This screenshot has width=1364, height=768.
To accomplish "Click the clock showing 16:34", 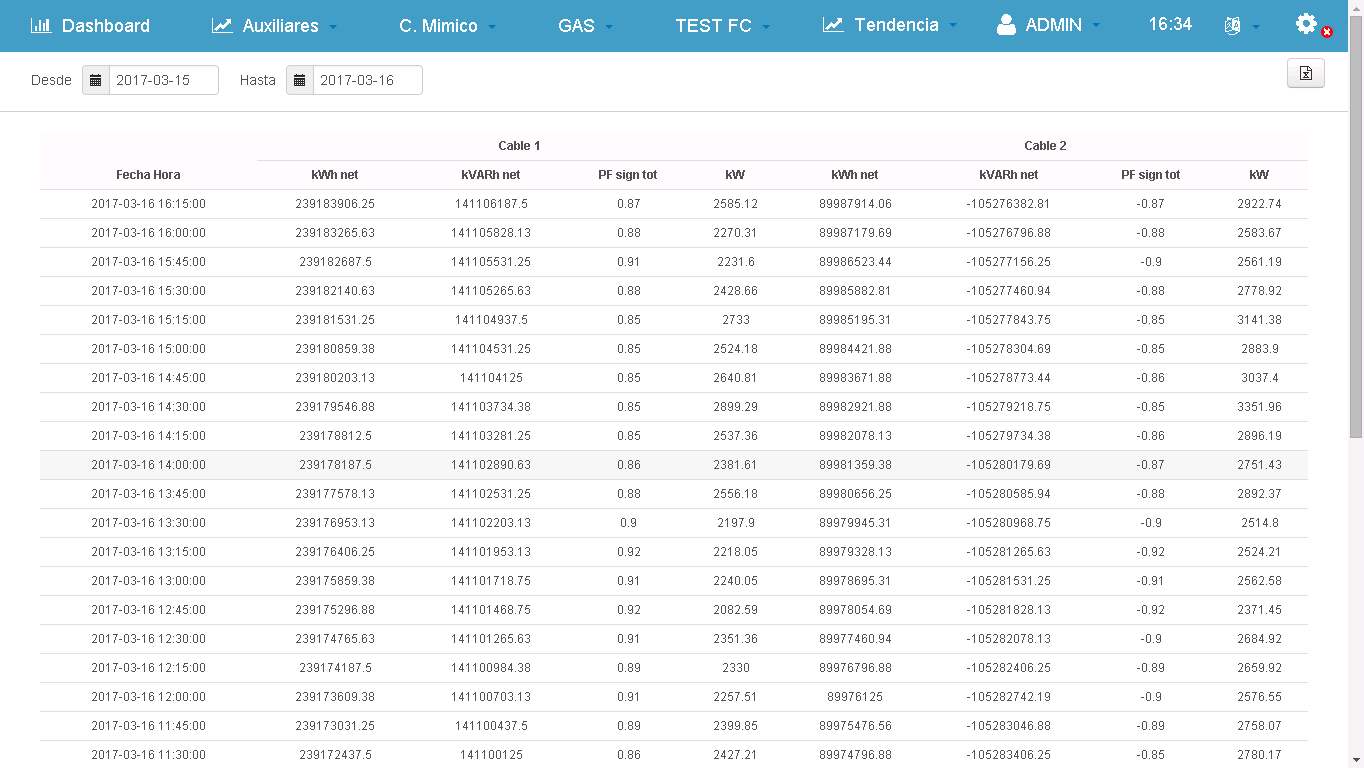I will pos(1169,25).
